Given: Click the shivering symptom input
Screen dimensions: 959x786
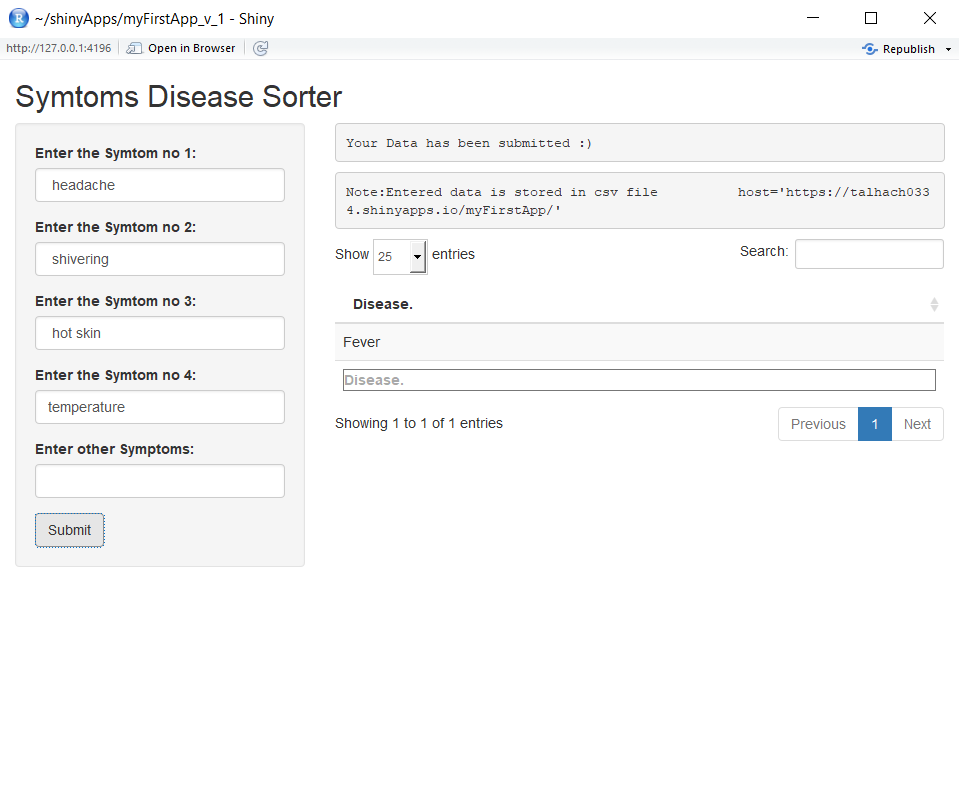Looking at the screenshot, I should point(159,259).
